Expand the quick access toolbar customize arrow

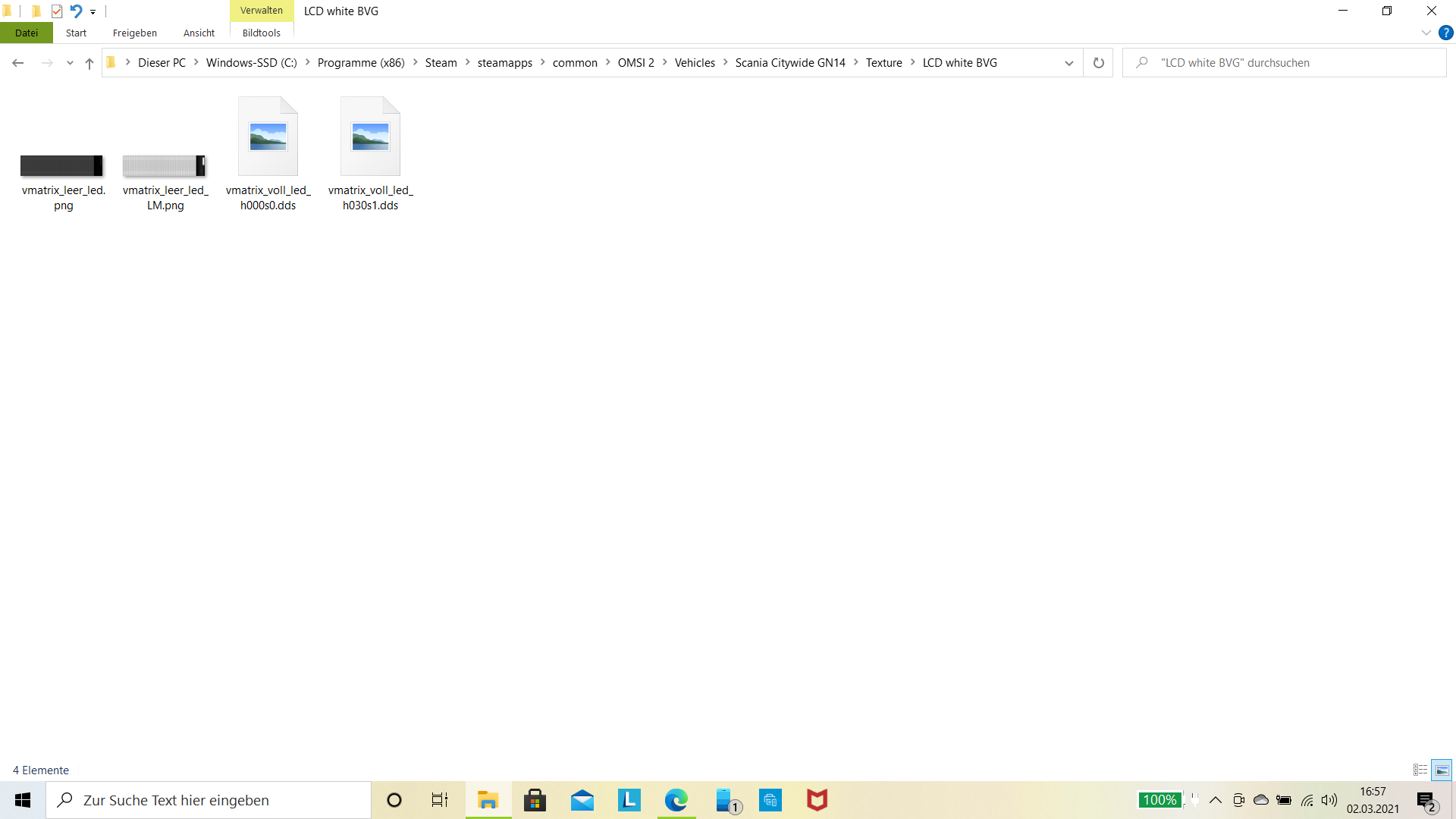pos(93,12)
